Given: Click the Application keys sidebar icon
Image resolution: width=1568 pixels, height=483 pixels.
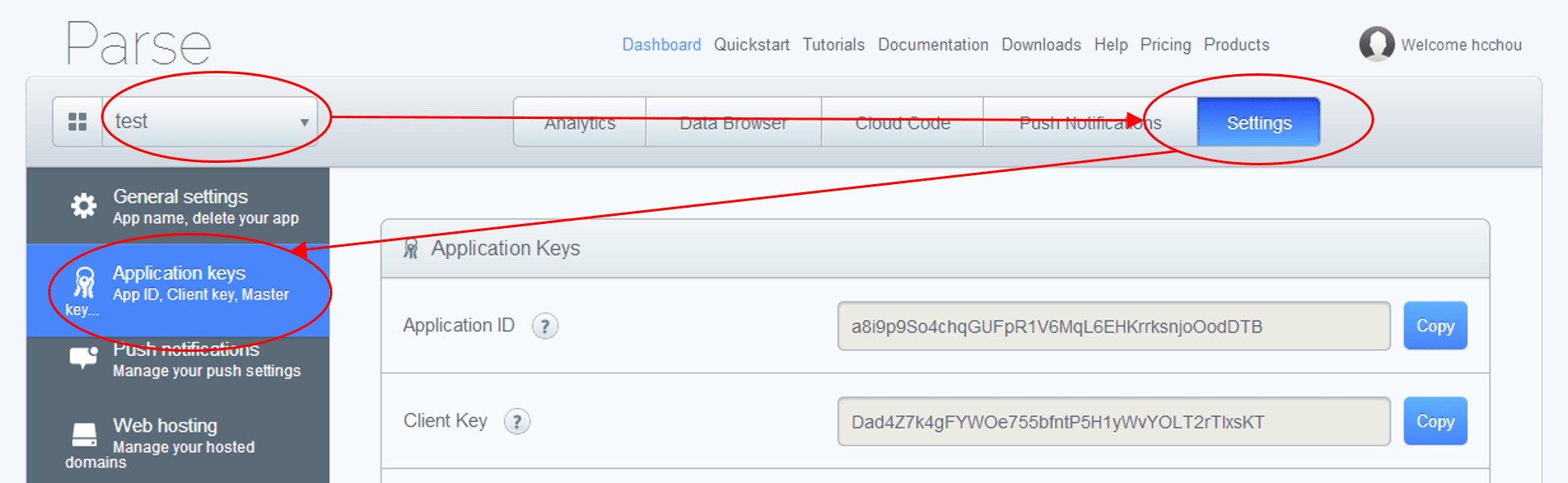Looking at the screenshot, I should click(84, 283).
